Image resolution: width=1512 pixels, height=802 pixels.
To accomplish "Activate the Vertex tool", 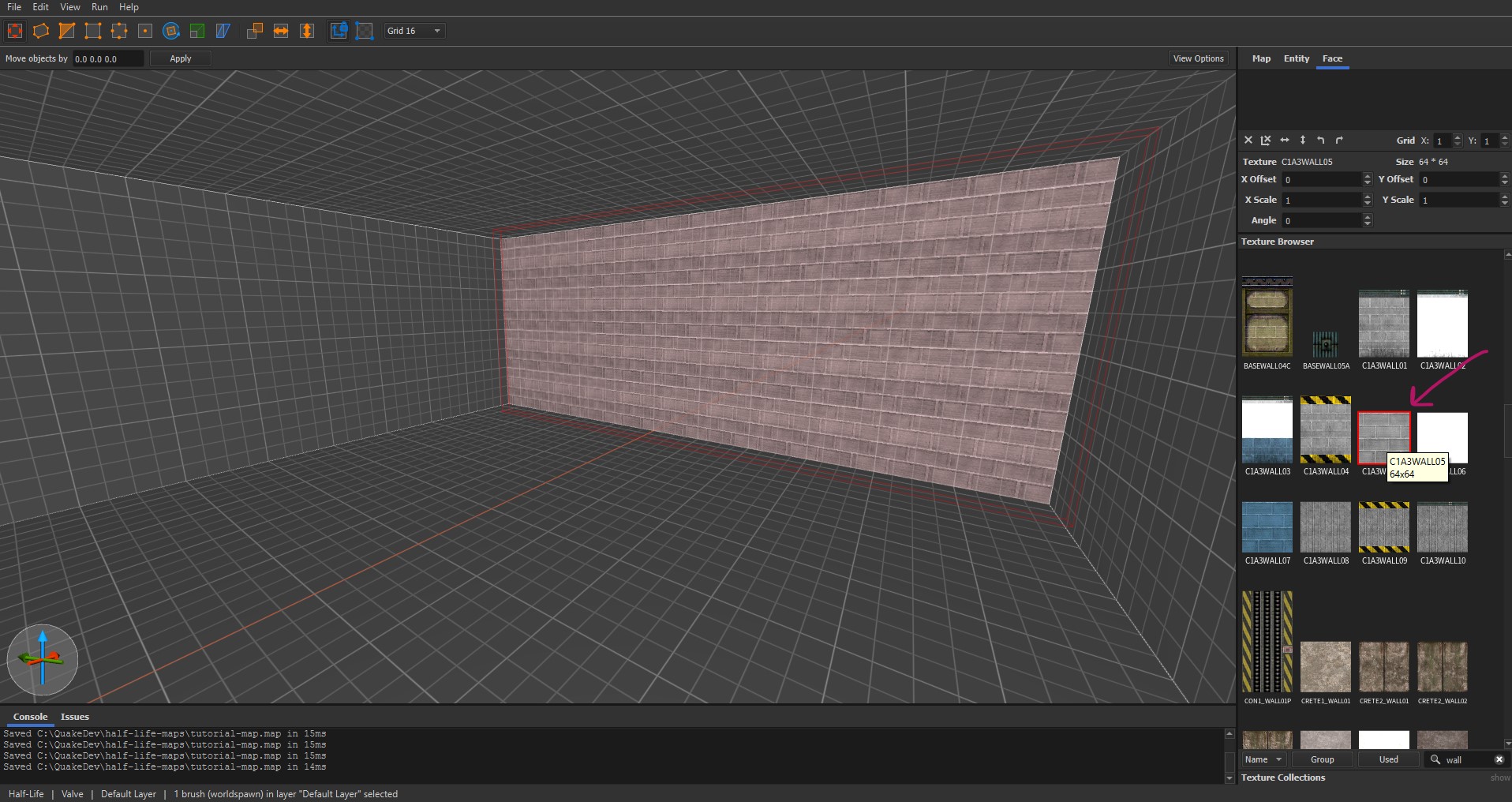I will point(93,31).
